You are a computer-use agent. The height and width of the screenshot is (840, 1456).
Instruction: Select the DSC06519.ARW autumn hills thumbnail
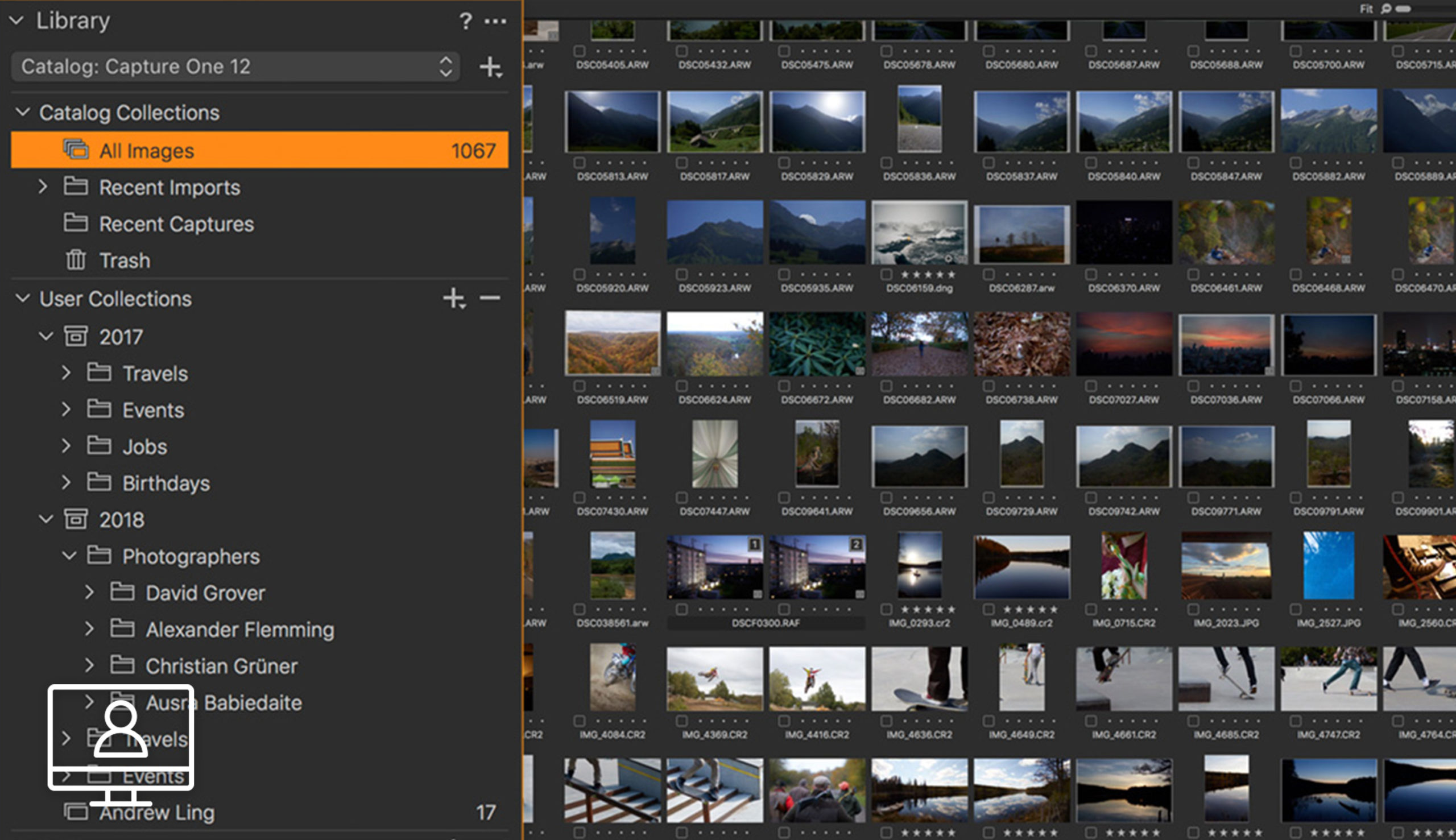coord(612,344)
